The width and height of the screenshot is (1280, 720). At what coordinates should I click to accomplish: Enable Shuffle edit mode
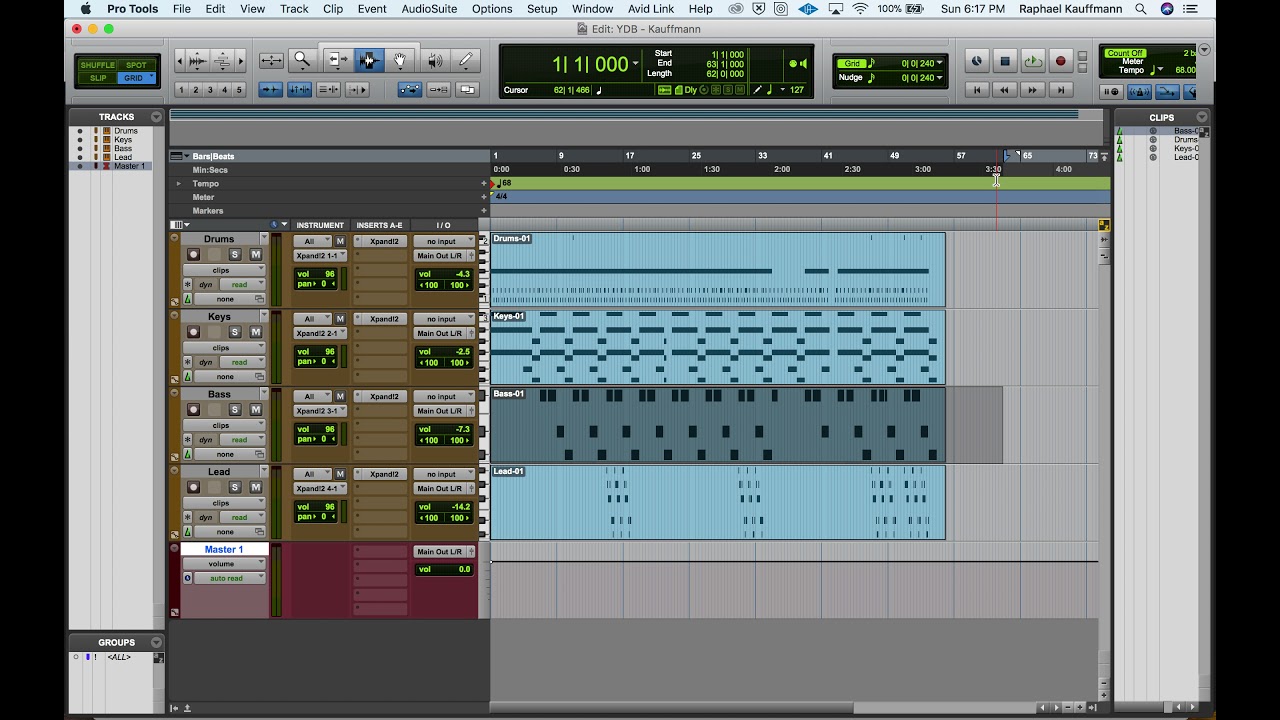point(98,66)
